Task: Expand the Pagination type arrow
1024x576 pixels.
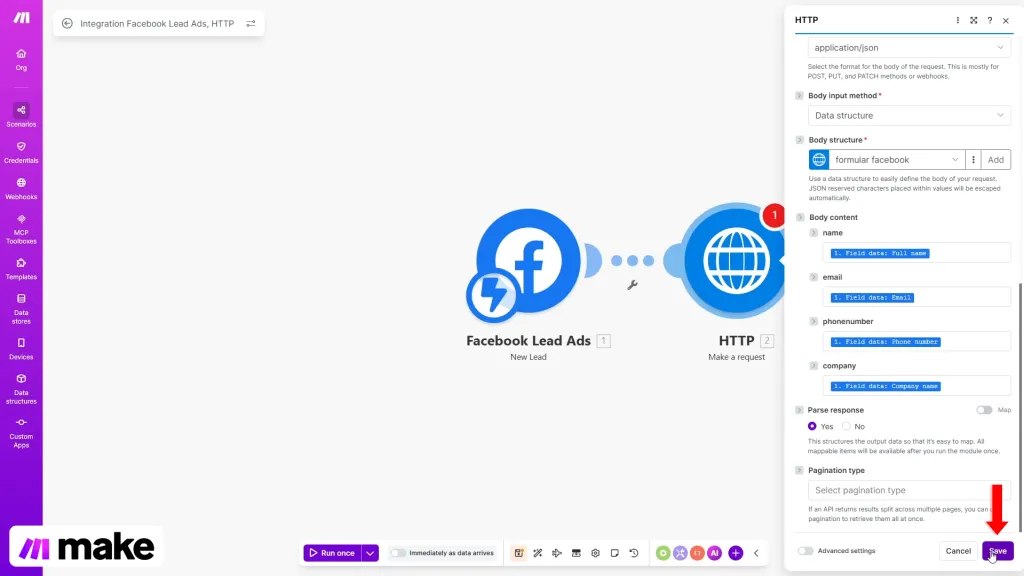Action: (x=799, y=470)
